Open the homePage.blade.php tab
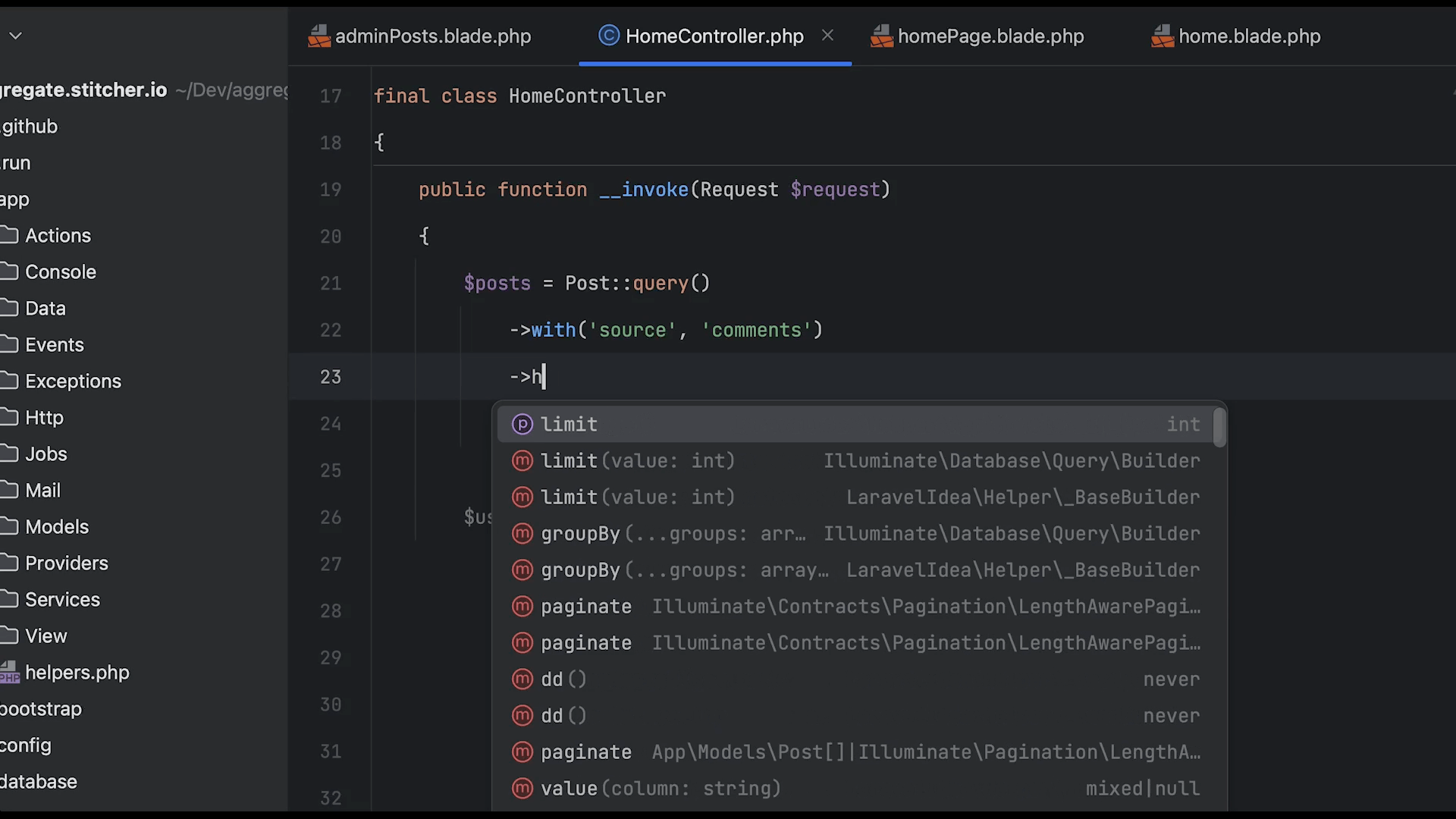1456x819 pixels. click(991, 36)
